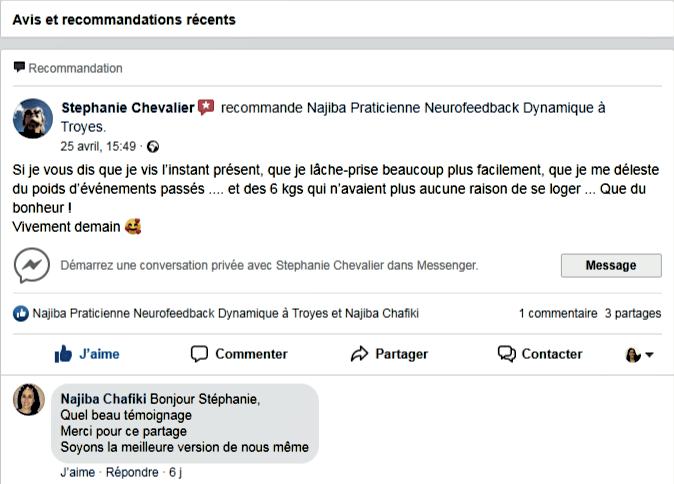Reply to the comment with Répondre

coord(133,471)
